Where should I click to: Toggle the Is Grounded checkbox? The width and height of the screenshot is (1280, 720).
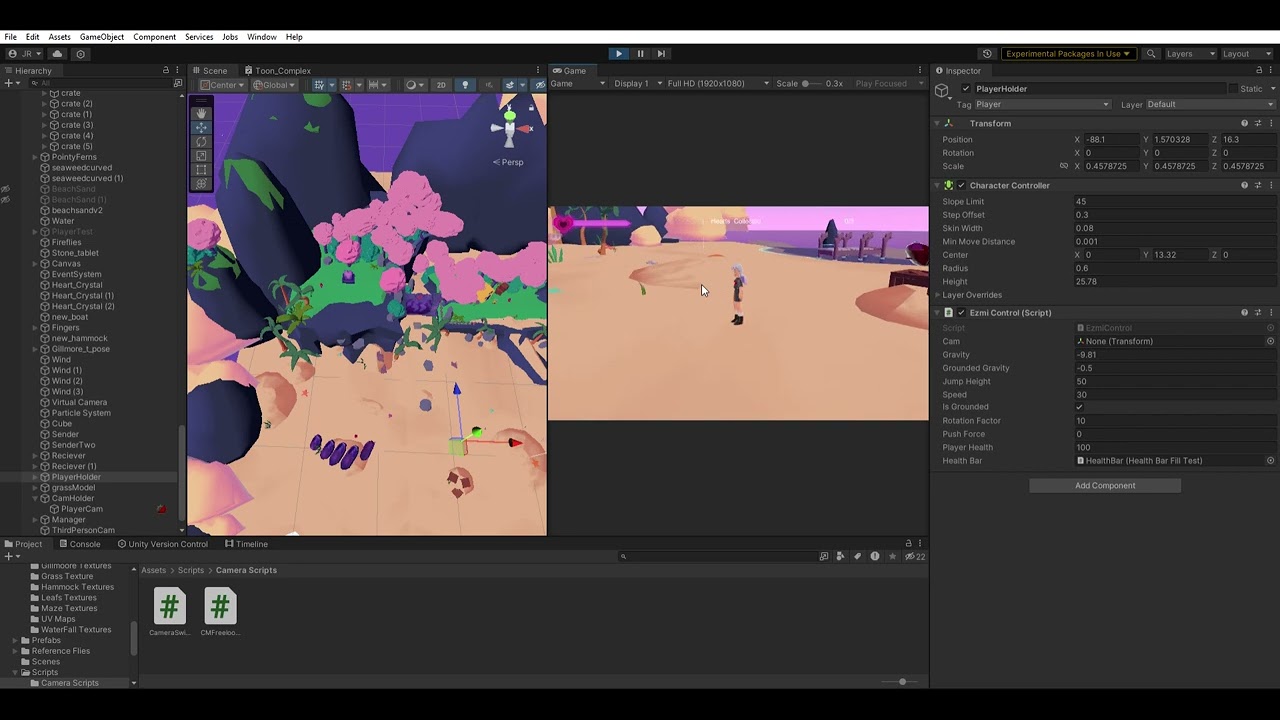[x=1080, y=406]
